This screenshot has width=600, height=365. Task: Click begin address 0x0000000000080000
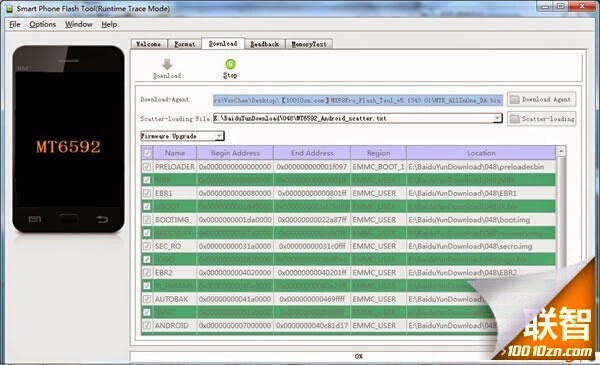point(235,193)
